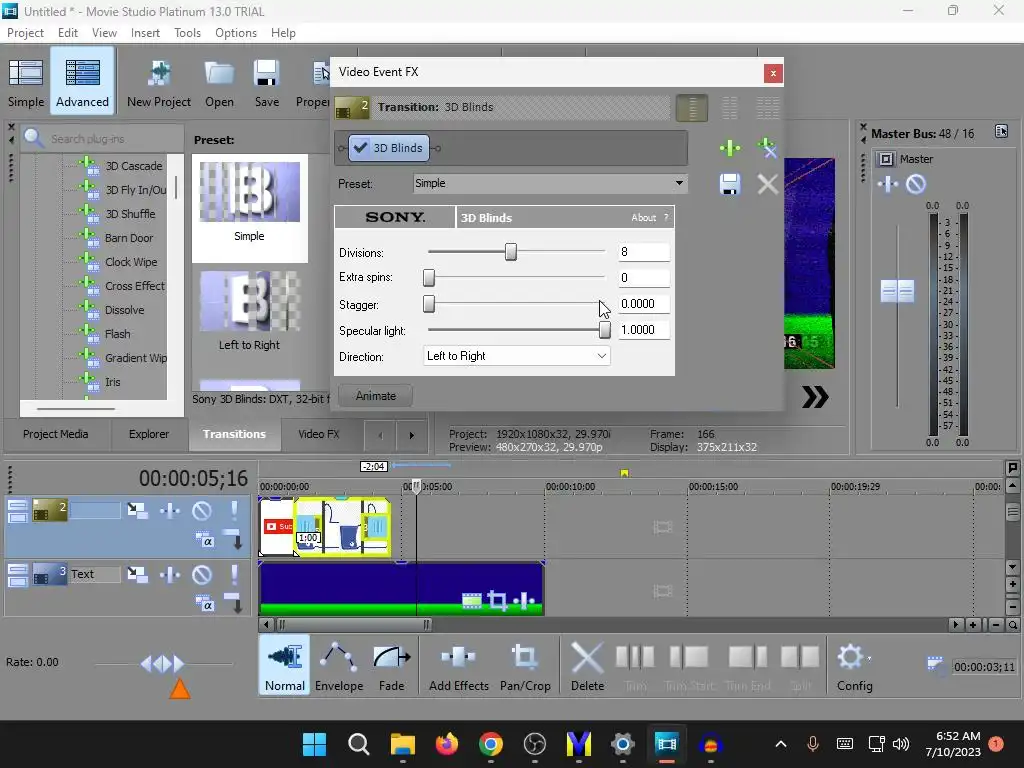Add a plug-in chain using green plus icon
1024x768 pixels.
pos(729,148)
